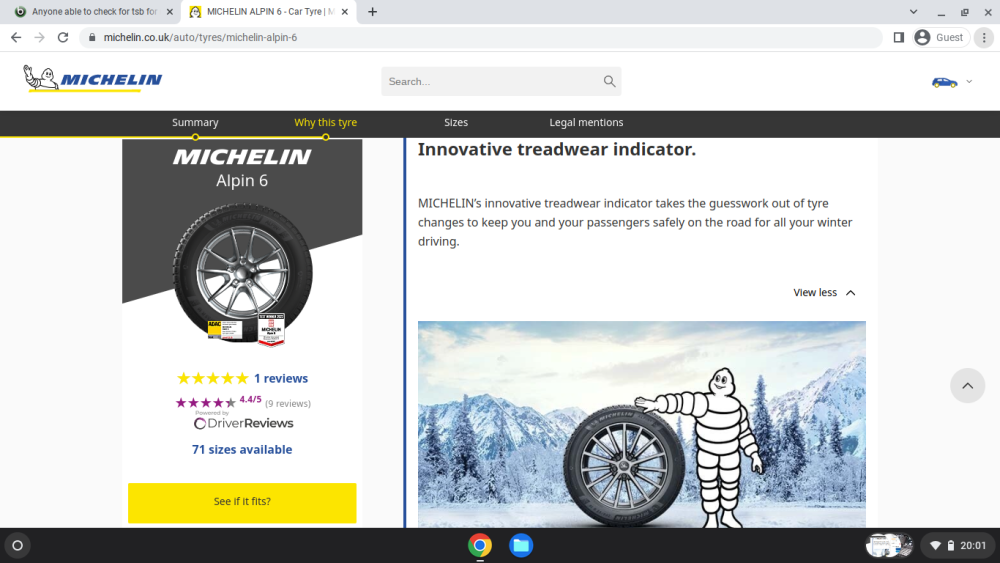Open the Chrome three-dot menu

(x=984, y=38)
